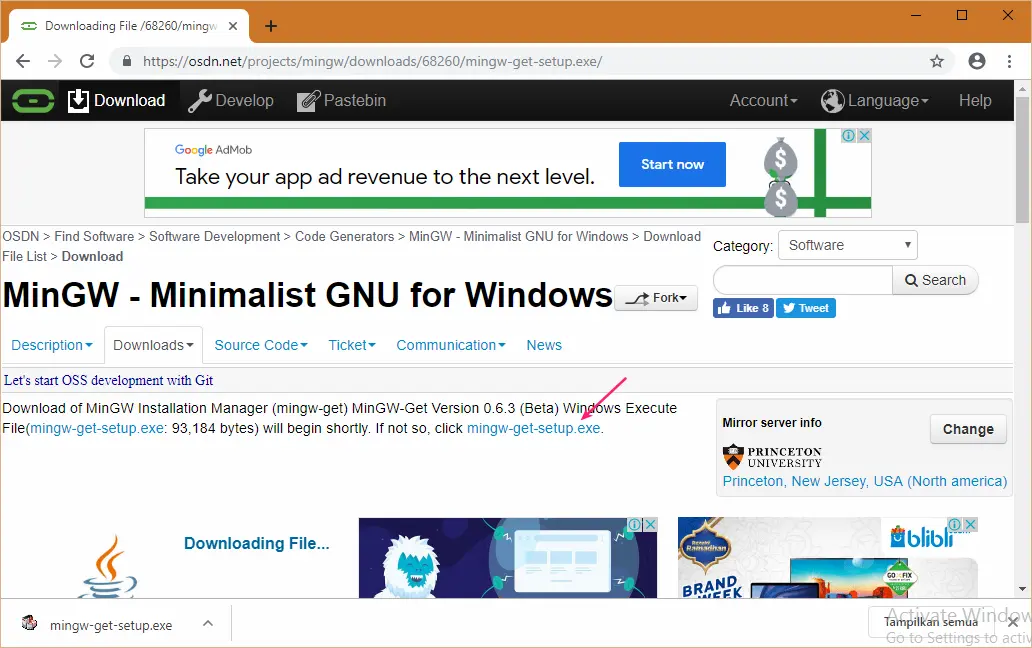Viewport: 1032px width, 648px height.
Task: Open the blibli Brand Week ad
Action: click(828, 558)
